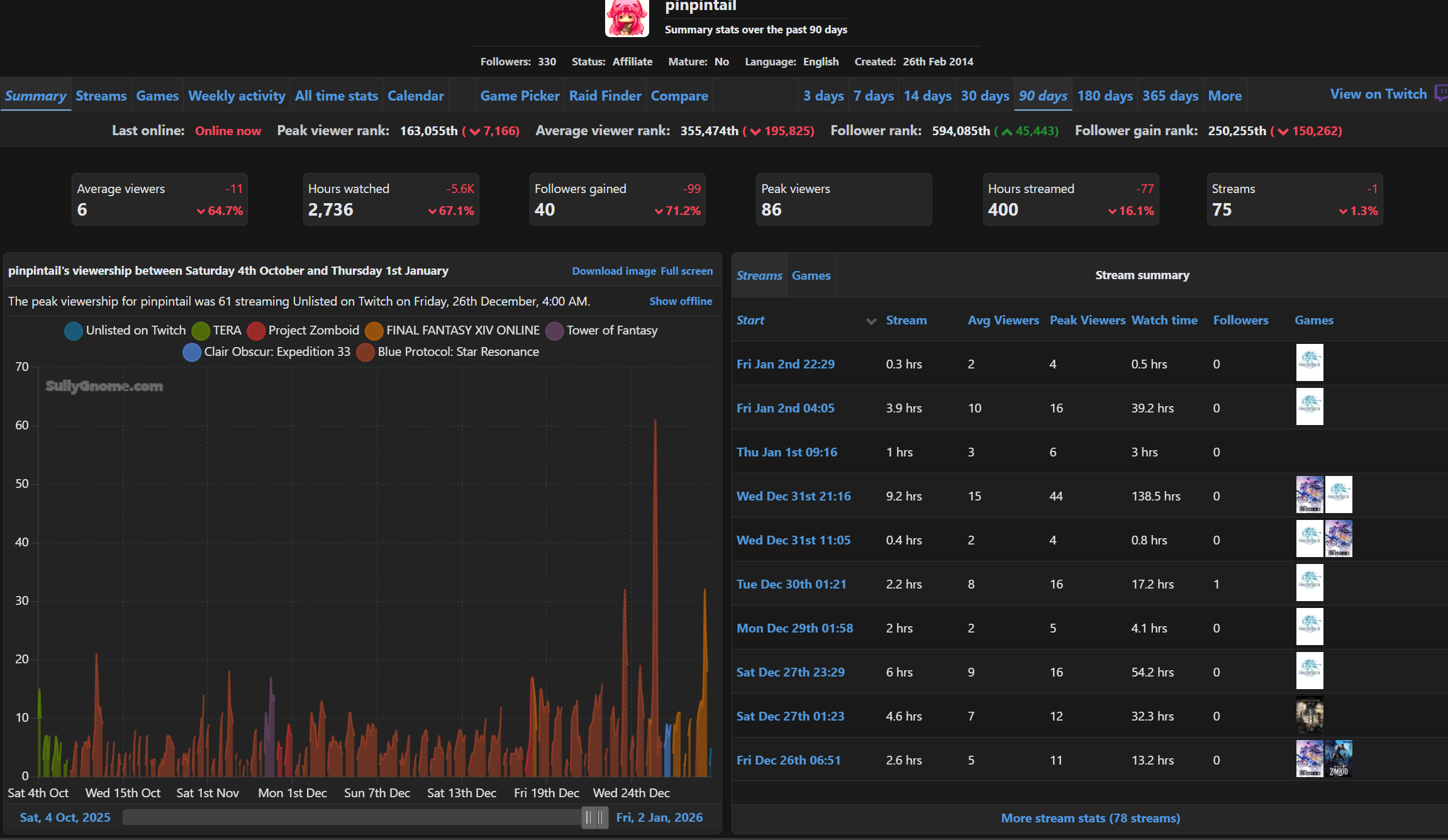Sort the table by Peak Viewers
The height and width of the screenshot is (840, 1448).
[1087, 320]
